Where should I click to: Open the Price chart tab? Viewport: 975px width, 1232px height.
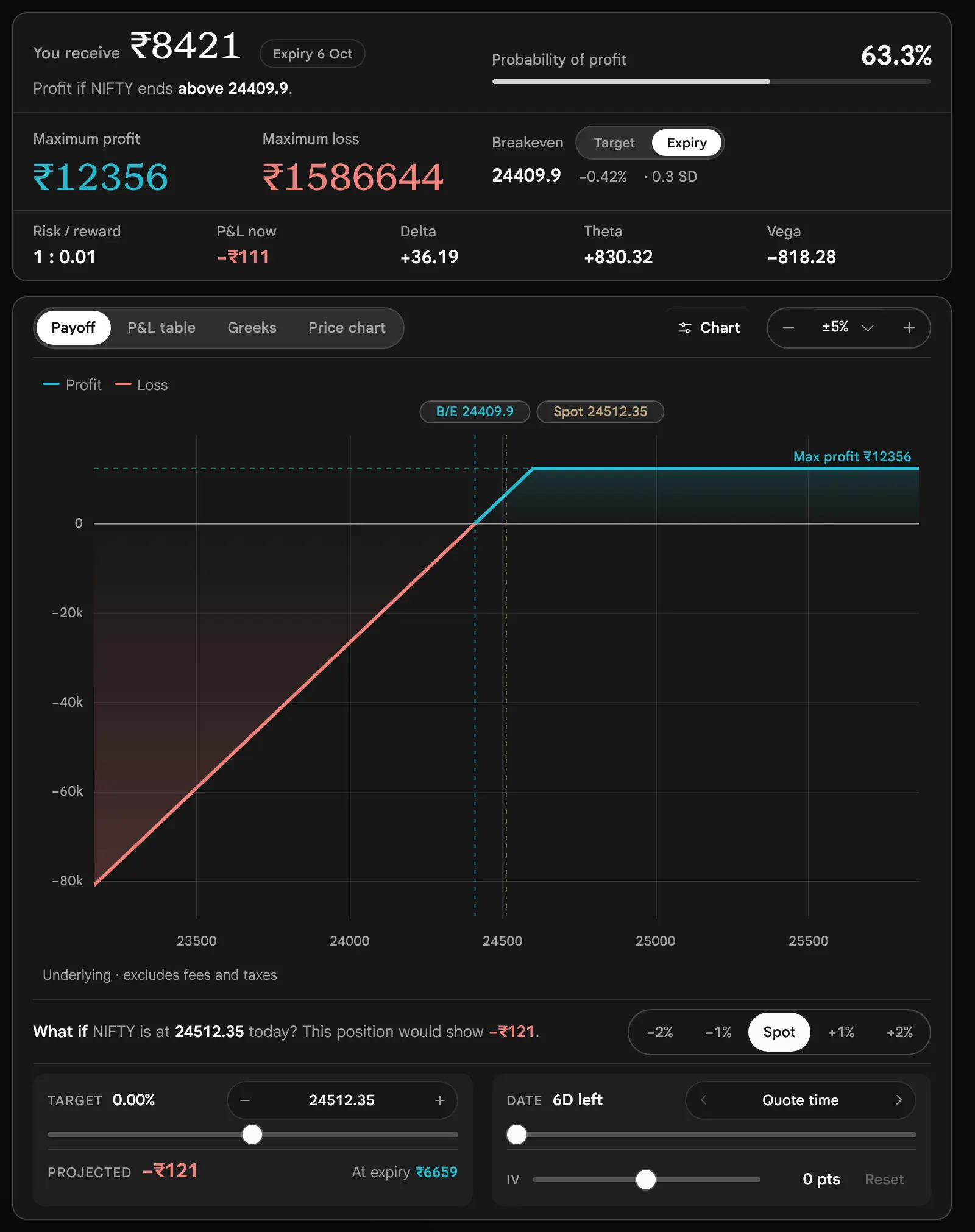pos(347,328)
